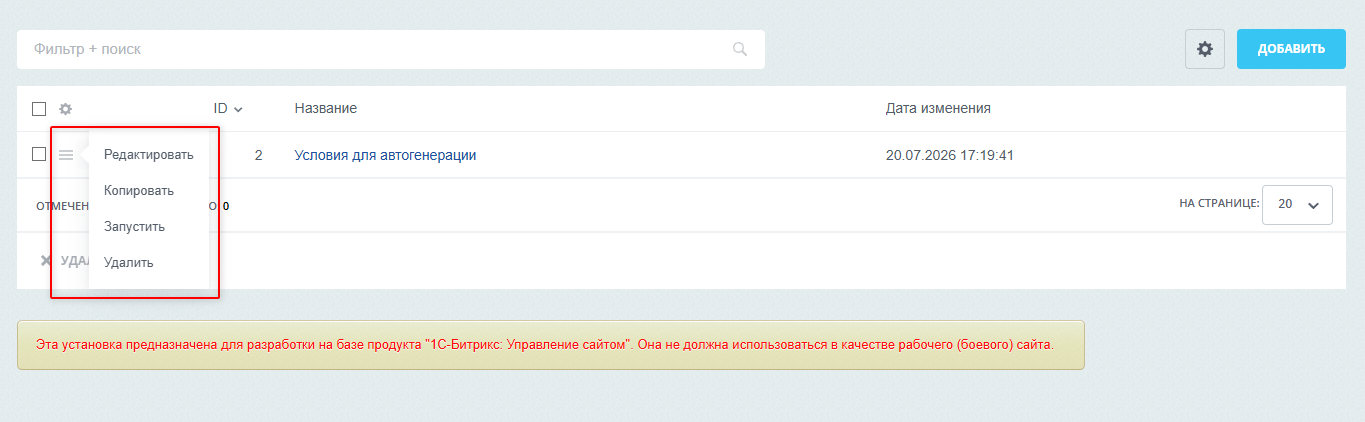Click the blue Добавить button
The image size is (1365, 422).
pos(1291,49)
